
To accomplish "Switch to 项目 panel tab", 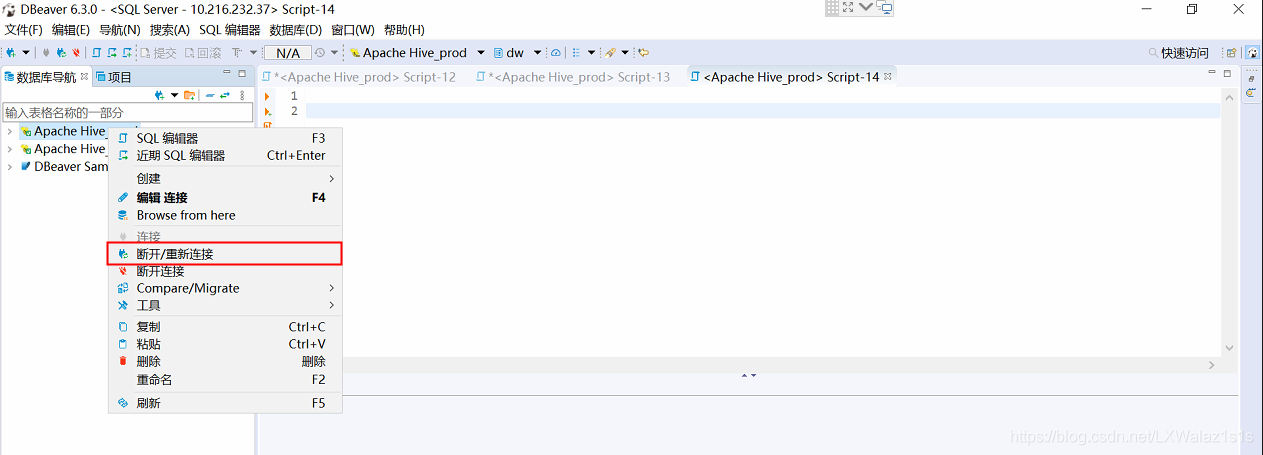I will [113, 77].
